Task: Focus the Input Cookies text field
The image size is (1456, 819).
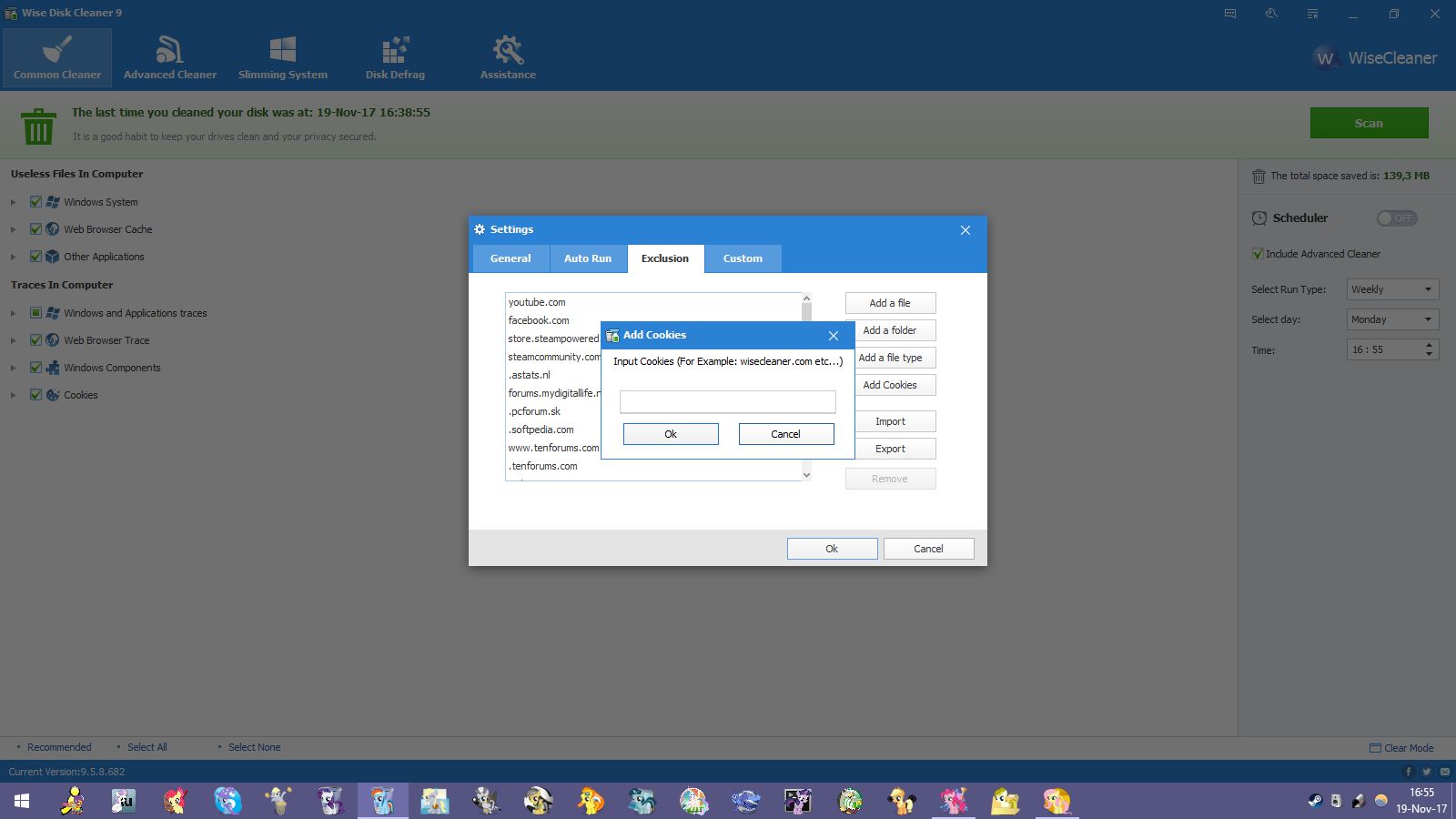Action: 728,401
